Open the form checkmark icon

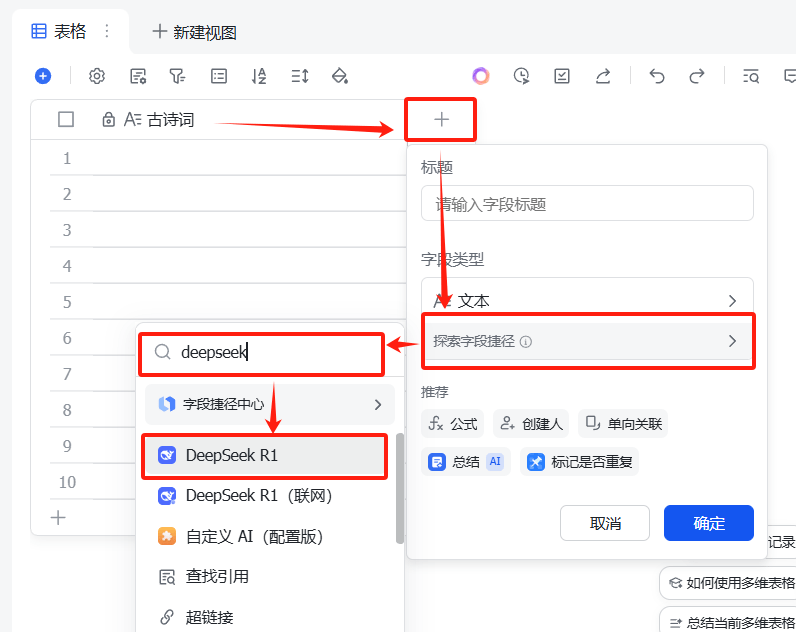tap(562, 76)
